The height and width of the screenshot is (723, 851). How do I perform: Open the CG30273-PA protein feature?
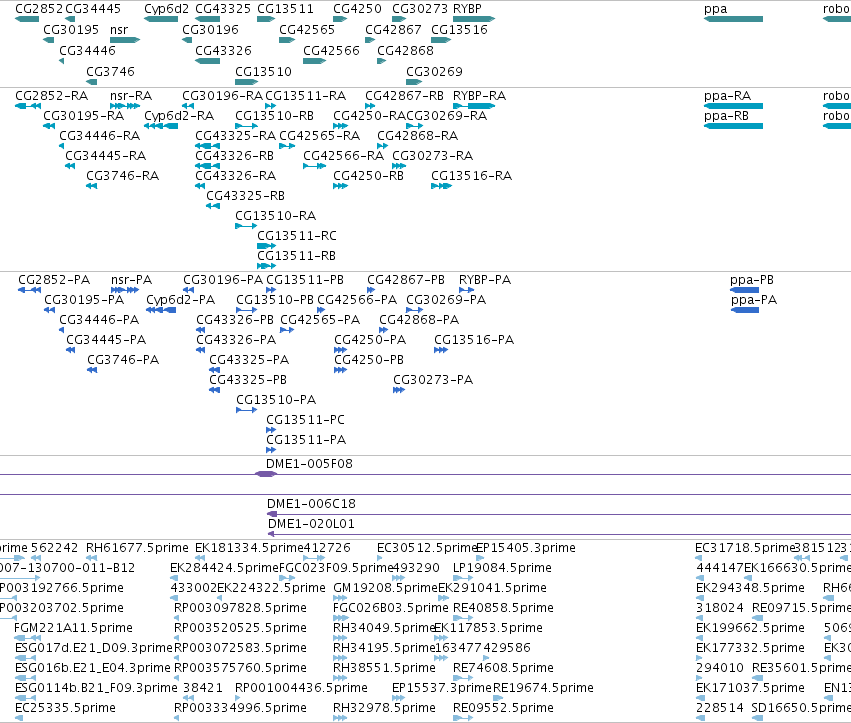click(399, 390)
